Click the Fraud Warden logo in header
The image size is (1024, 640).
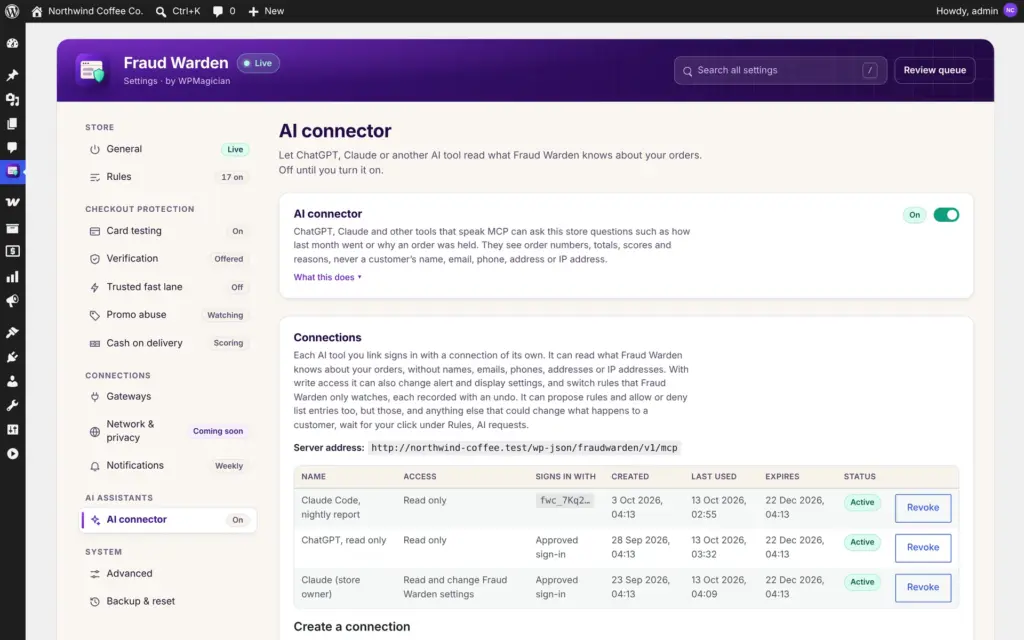92,70
